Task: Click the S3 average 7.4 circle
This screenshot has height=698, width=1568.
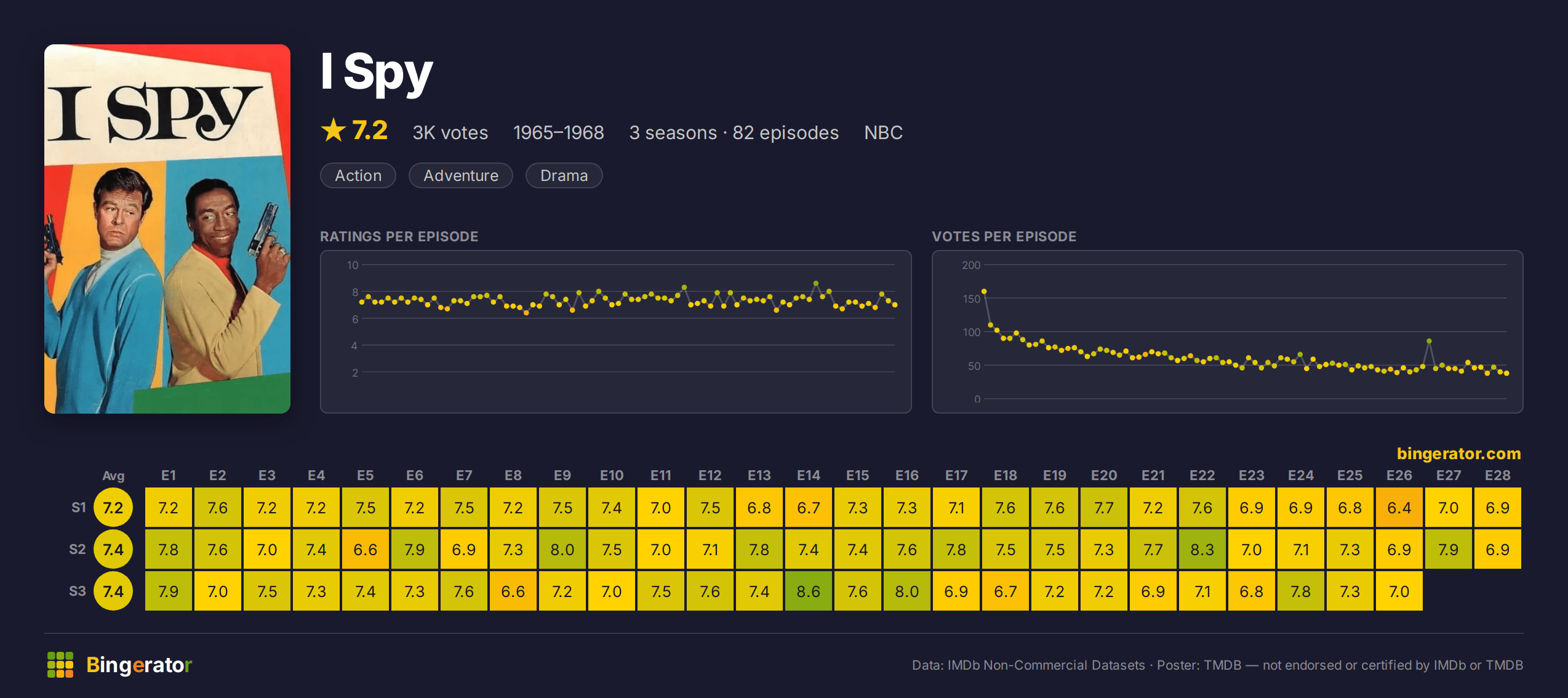Action: [x=113, y=592]
